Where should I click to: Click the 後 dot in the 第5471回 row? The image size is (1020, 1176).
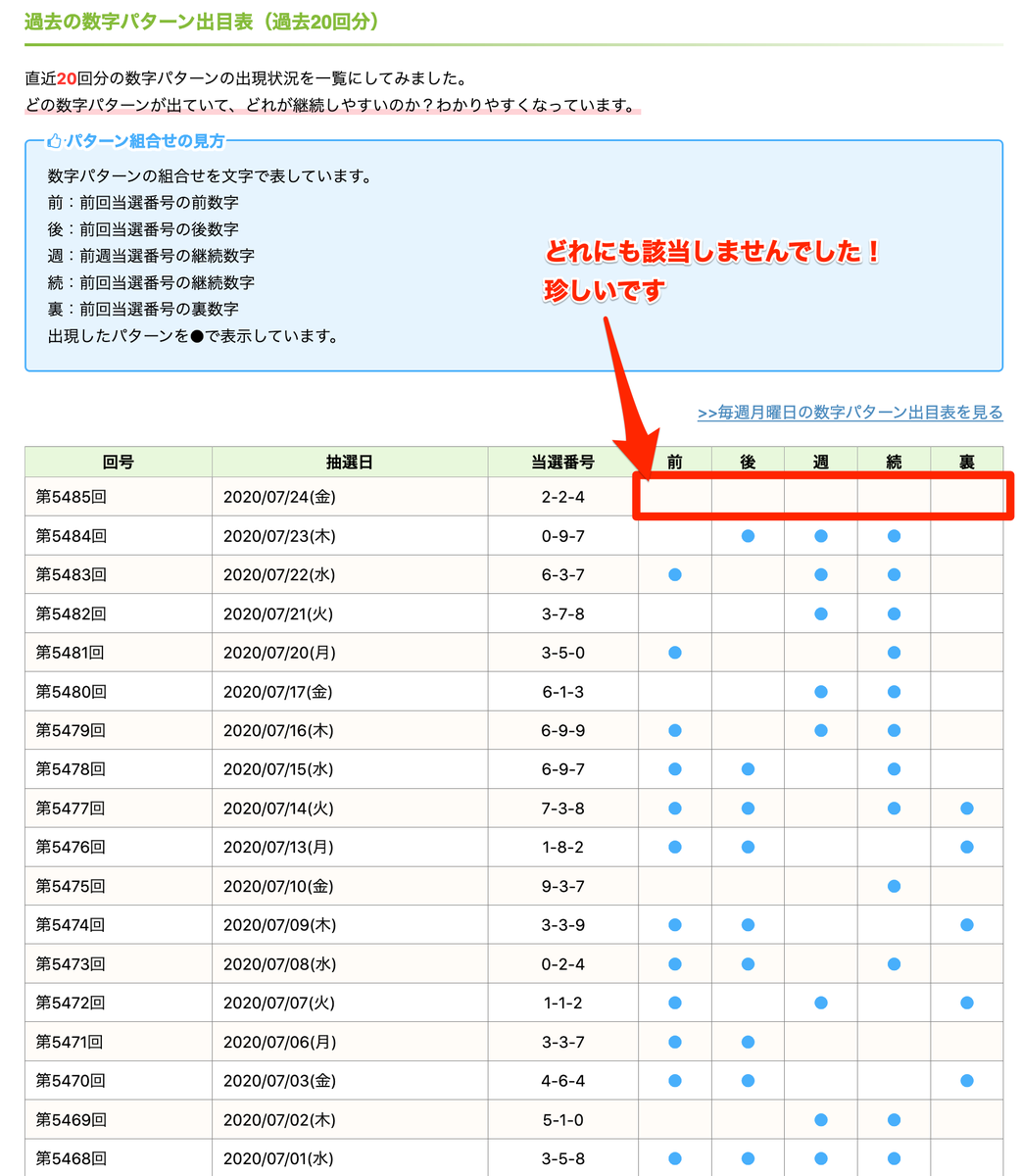748,1042
